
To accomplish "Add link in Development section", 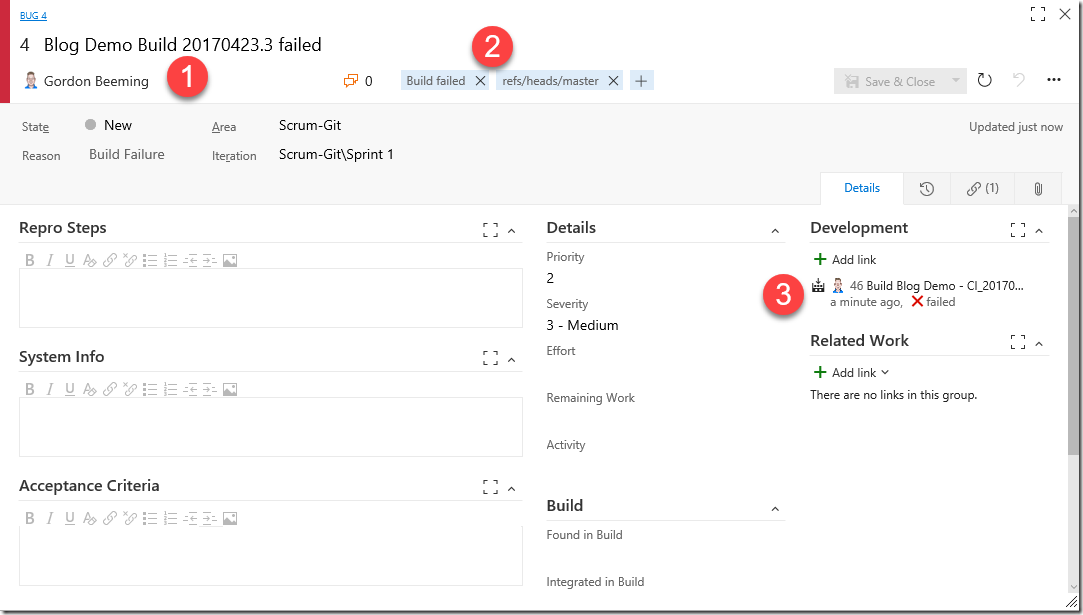I will tap(845, 259).
